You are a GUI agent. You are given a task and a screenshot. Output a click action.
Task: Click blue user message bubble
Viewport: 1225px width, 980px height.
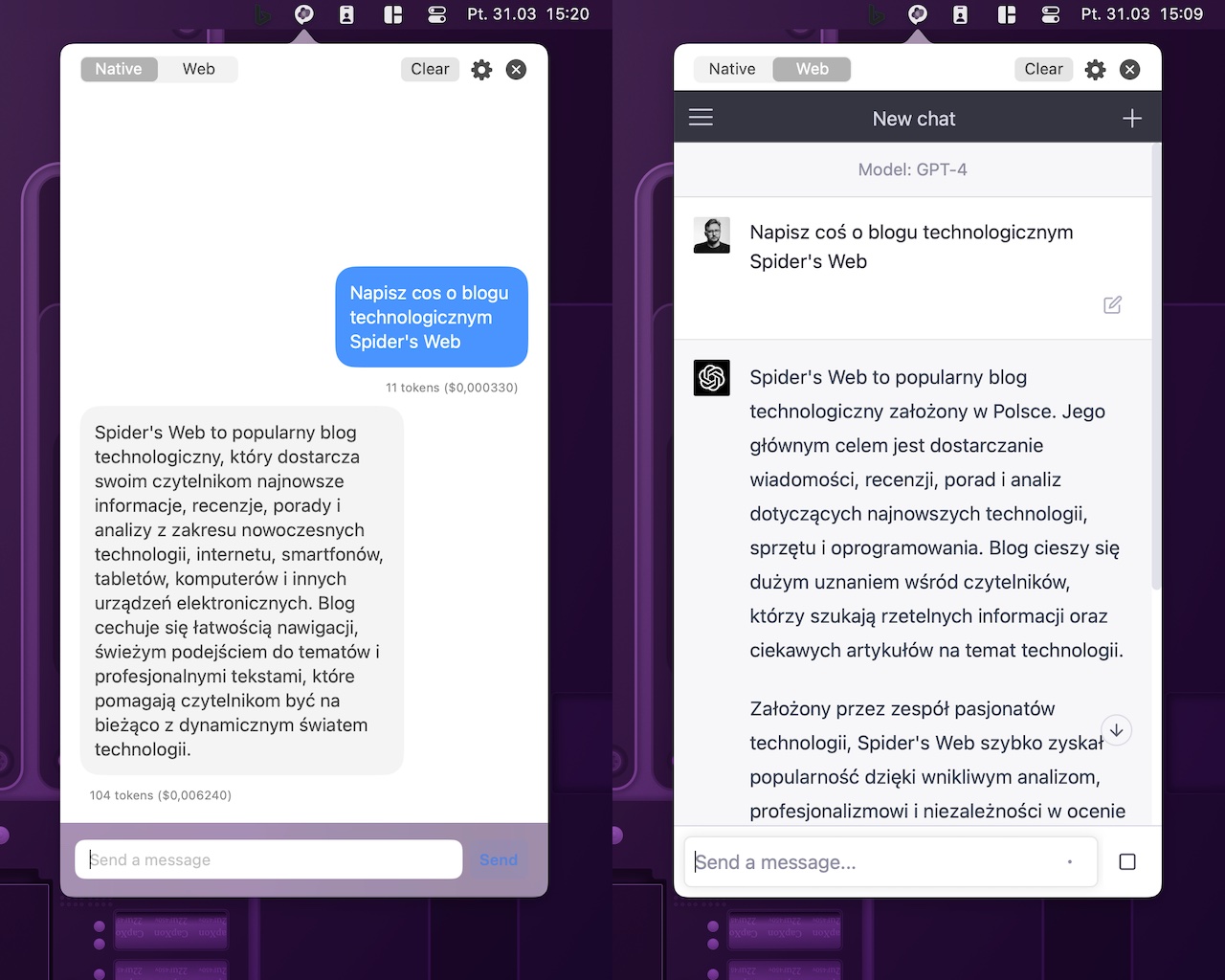(432, 317)
